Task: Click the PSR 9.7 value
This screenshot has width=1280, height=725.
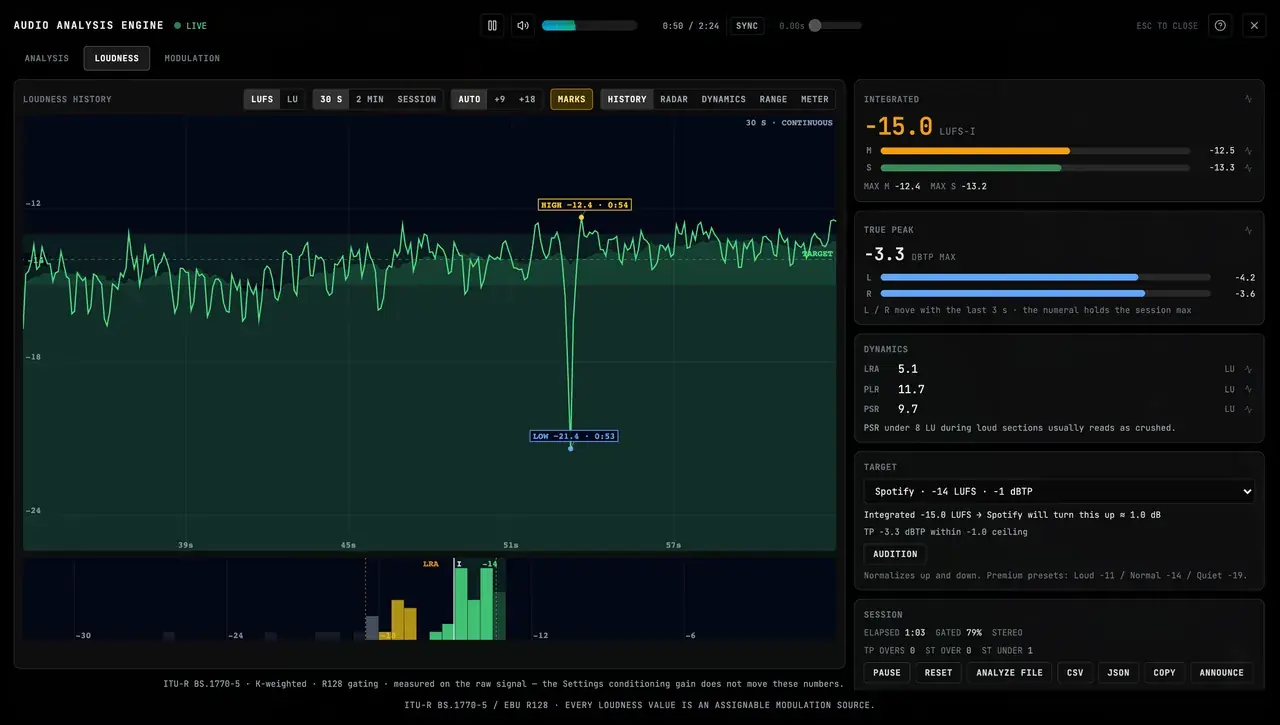Action: click(x=908, y=409)
